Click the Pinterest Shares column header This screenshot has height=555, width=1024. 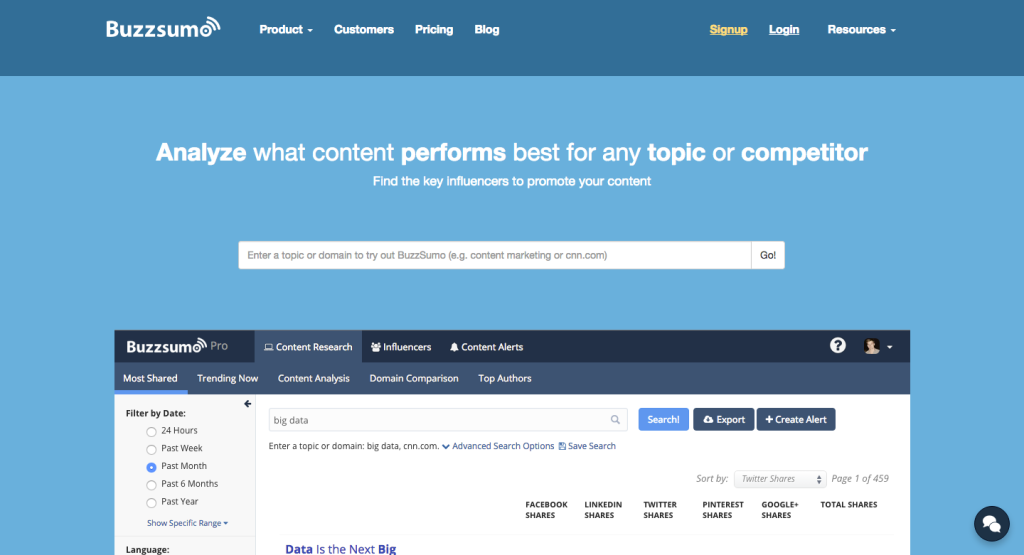click(x=723, y=510)
